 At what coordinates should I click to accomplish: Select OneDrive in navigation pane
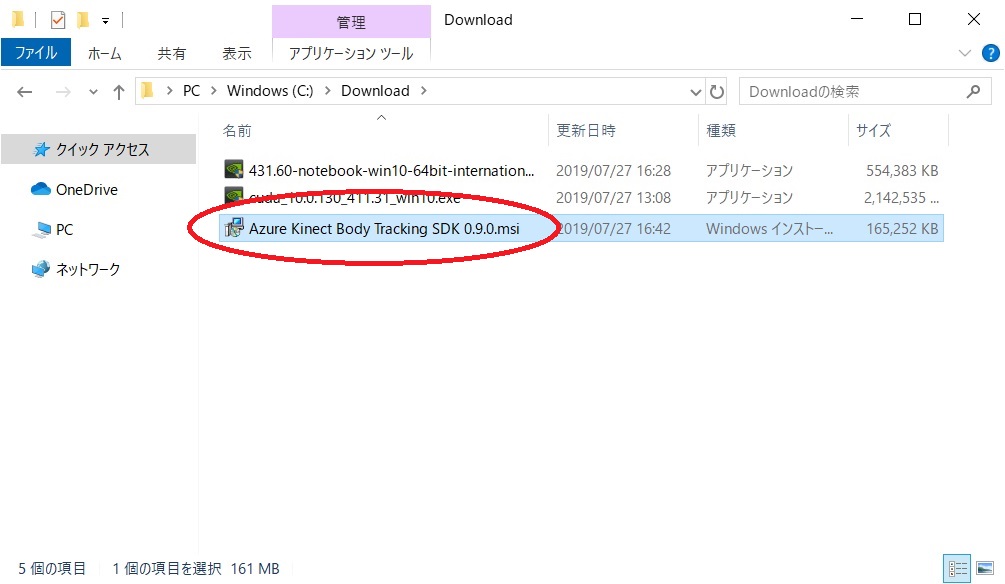tap(87, 190)
